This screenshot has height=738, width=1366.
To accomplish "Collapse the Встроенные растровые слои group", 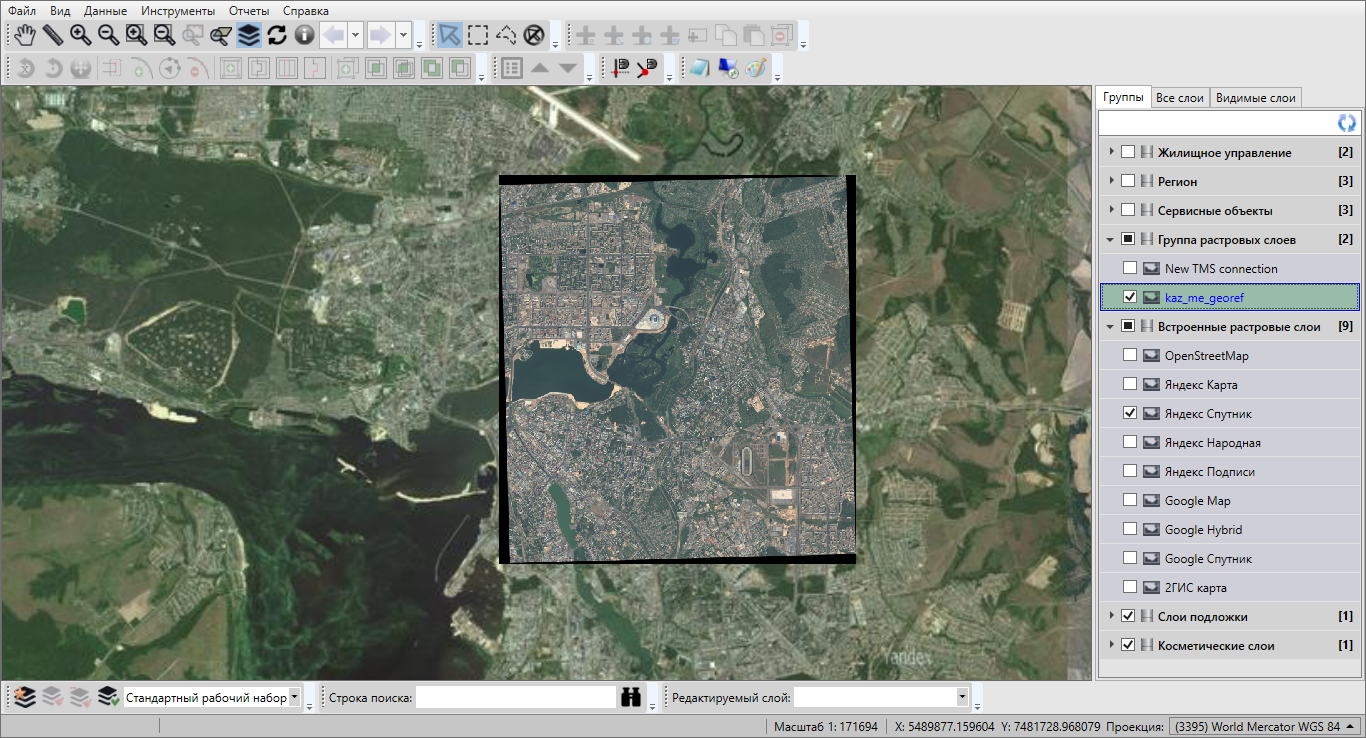I will coord(1111,326).
